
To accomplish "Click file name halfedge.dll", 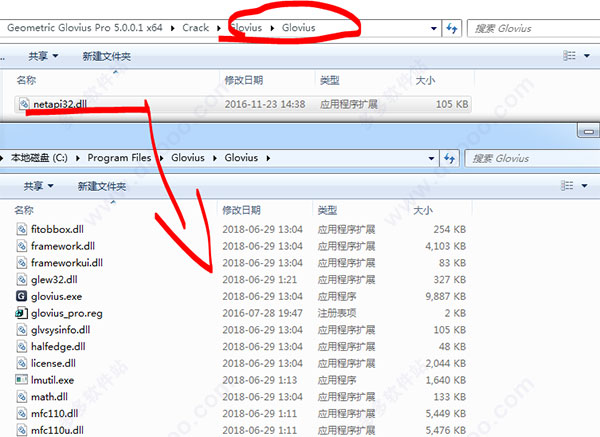I will click(x=58, y=347).
